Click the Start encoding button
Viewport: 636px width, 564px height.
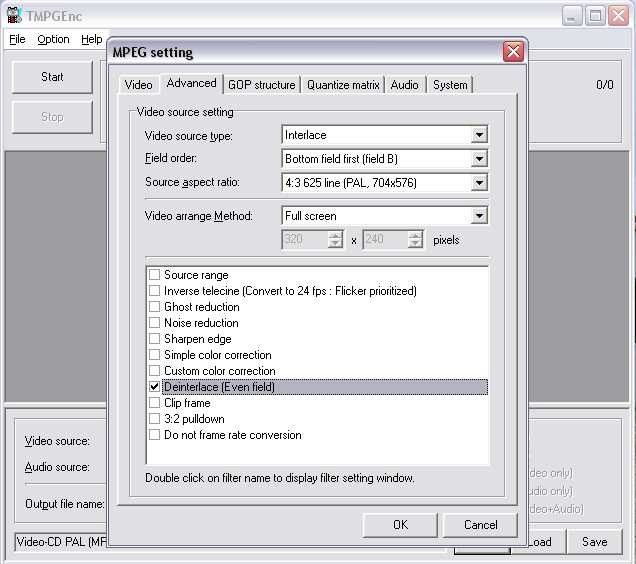pos(52,77)
